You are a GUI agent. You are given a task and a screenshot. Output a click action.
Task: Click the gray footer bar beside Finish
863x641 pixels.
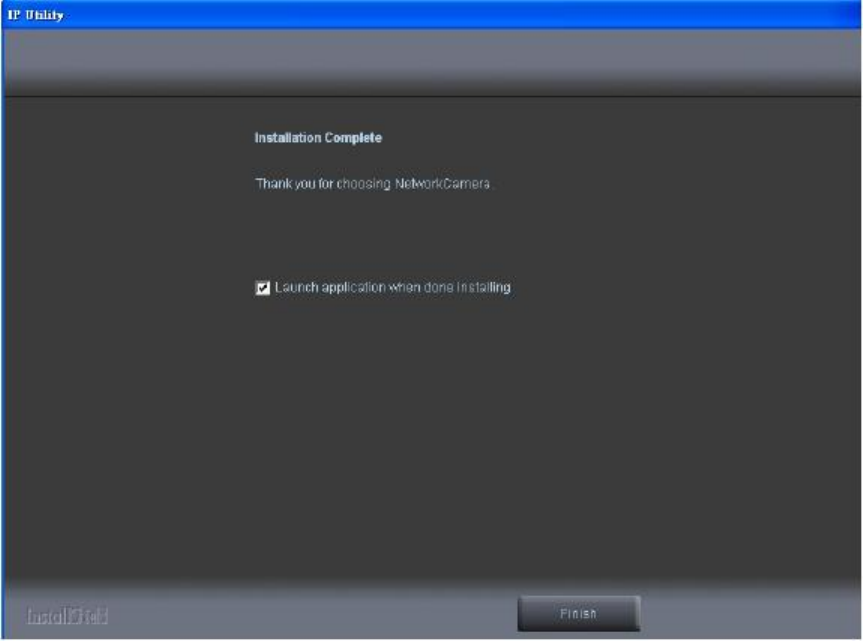point(308,612)
